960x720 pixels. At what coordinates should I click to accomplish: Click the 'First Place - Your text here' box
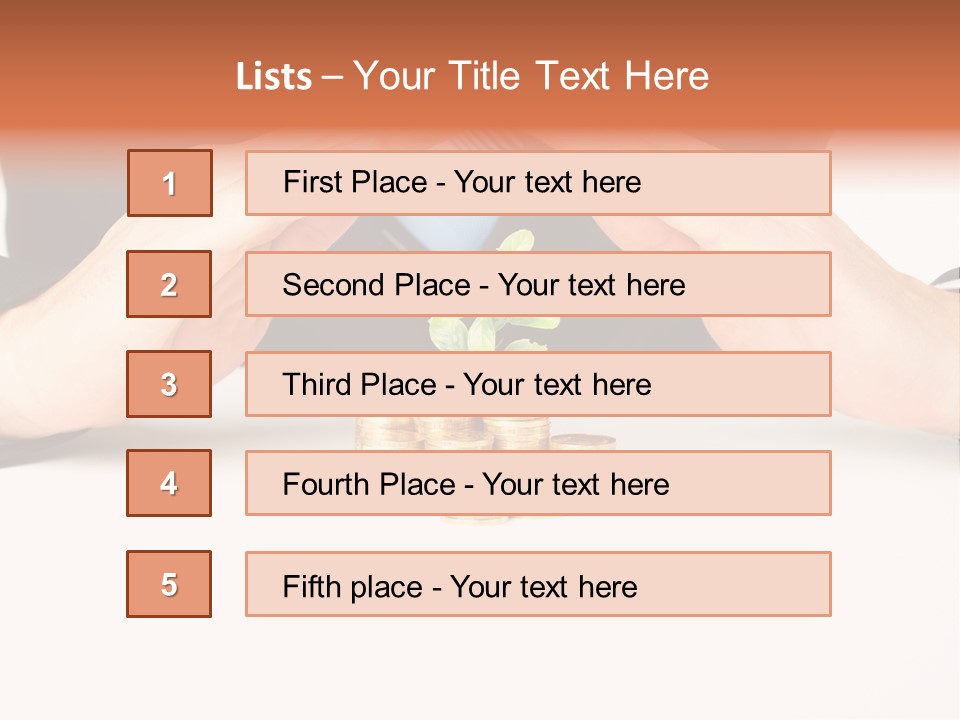pyautogui.click(x=538, y=183)
